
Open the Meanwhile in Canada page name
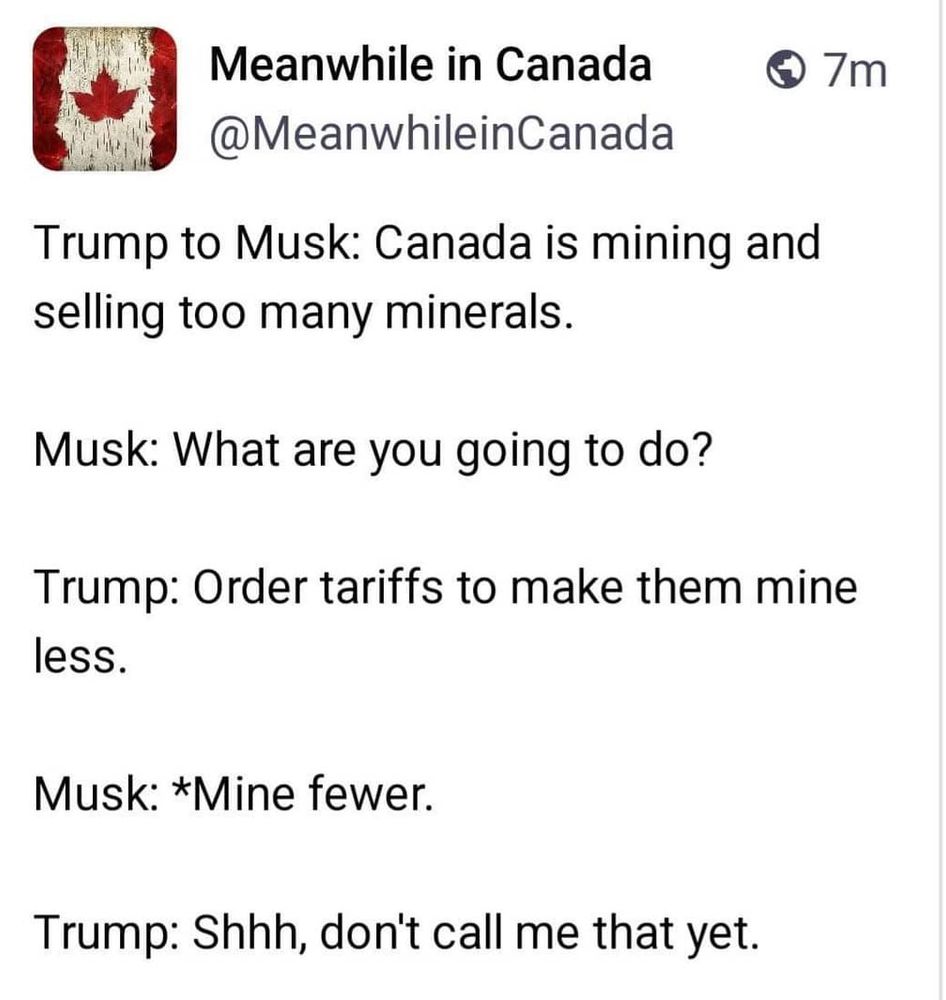431,65
